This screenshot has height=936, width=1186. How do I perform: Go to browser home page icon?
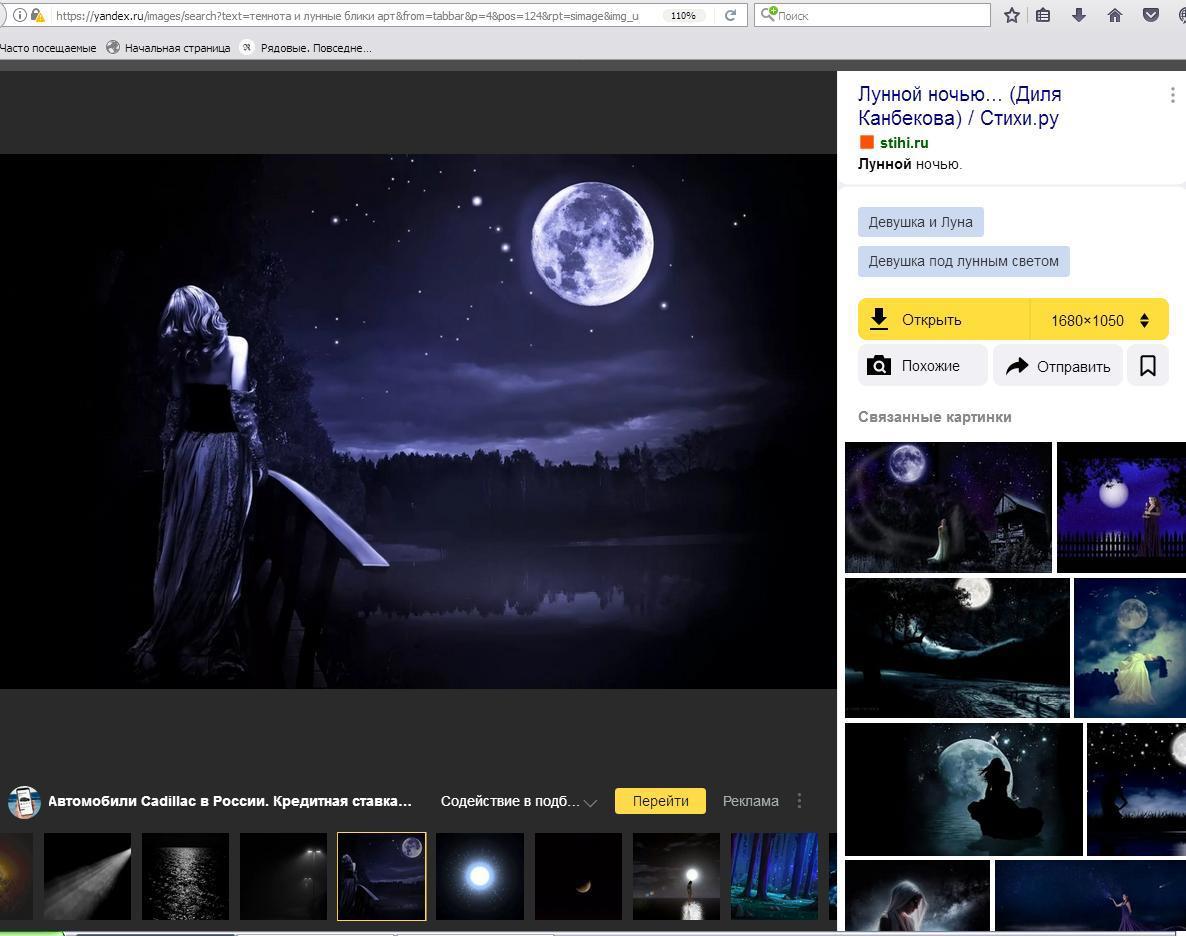click(x=1115, y=15)
